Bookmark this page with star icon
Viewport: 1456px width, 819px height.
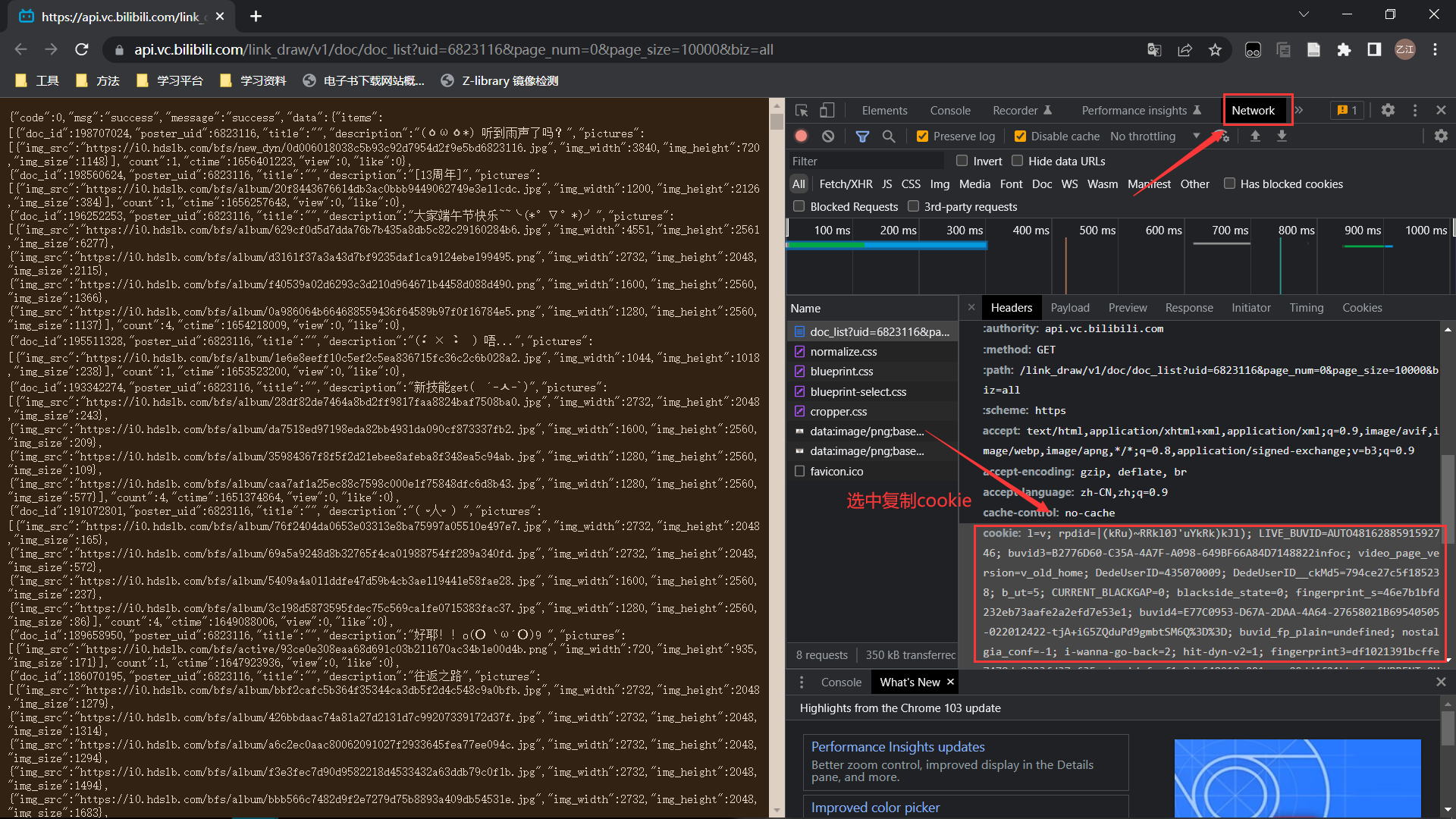pyautogui.click(x=1216, y=50)
